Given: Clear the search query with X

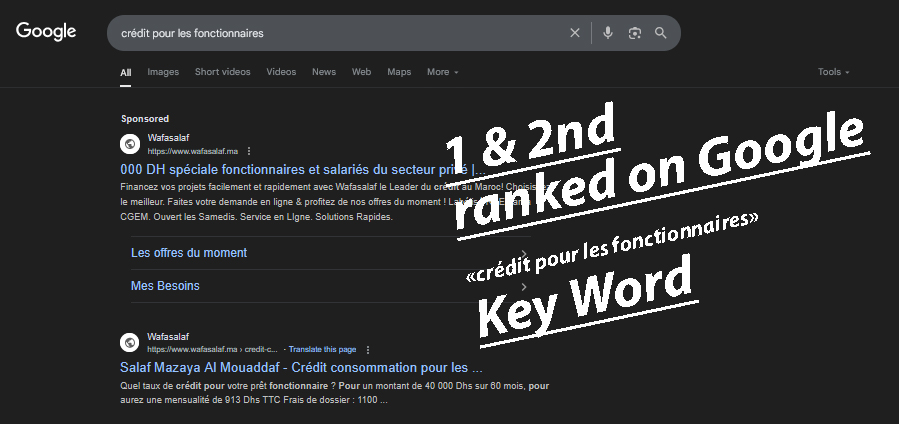Looking at the screenshot, I should coord(574,33).
